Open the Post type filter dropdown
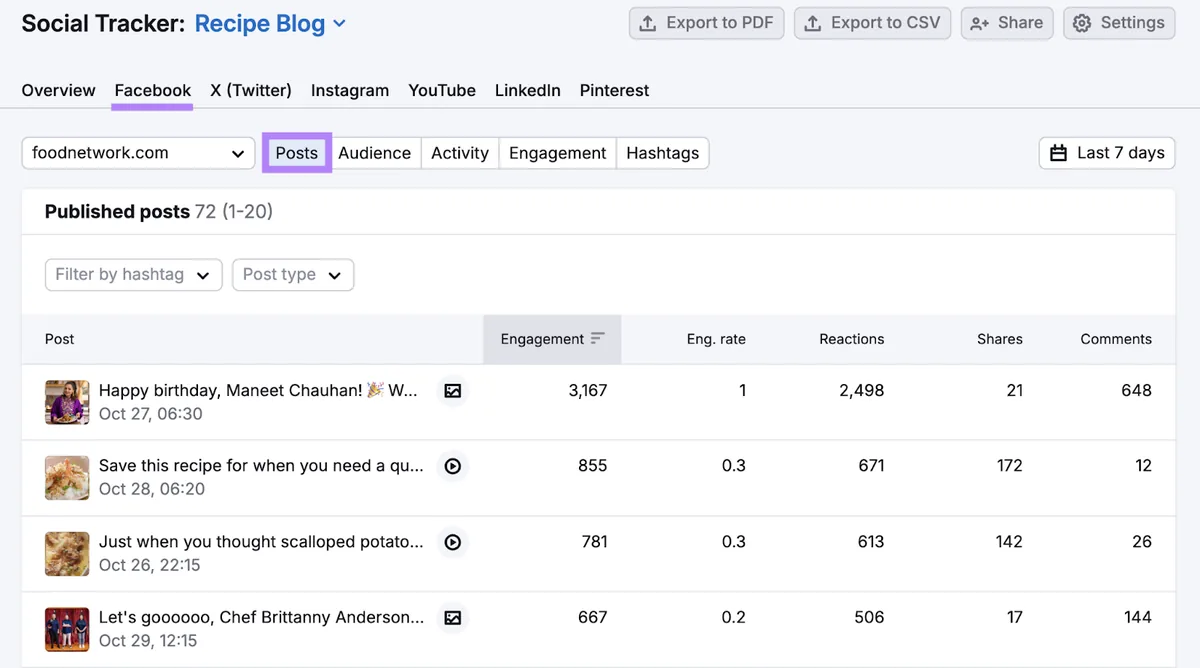 293,275
